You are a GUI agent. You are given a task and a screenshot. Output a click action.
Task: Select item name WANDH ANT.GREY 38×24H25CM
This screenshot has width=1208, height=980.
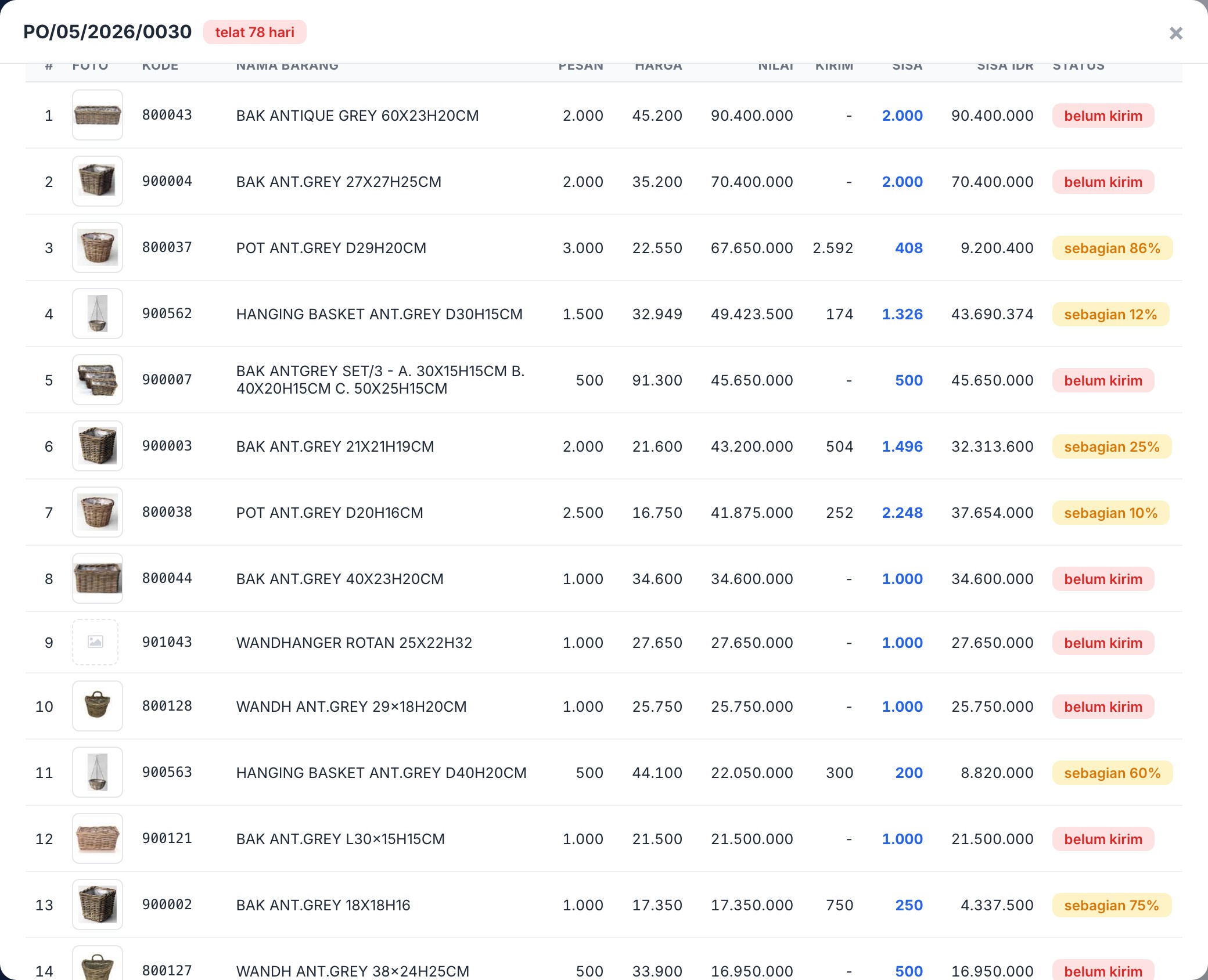click(x=353, y=971)
